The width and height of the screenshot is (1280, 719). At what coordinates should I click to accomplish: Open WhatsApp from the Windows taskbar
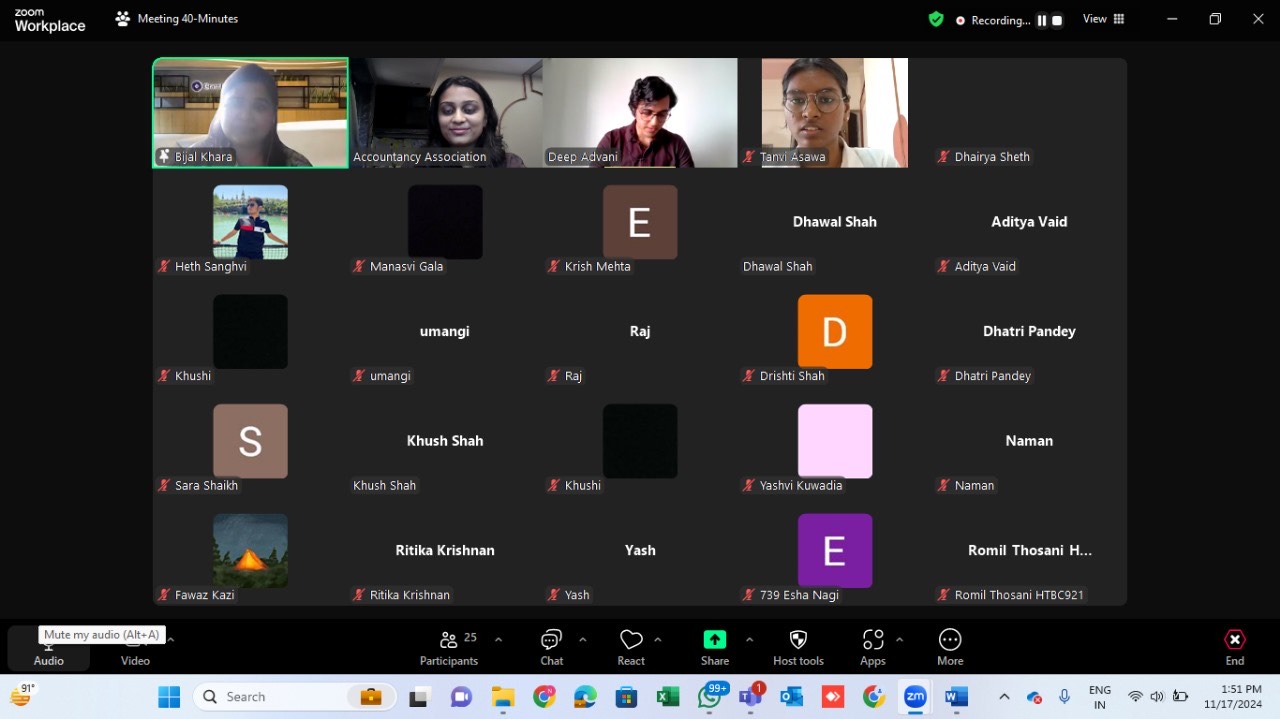[710, 697]
